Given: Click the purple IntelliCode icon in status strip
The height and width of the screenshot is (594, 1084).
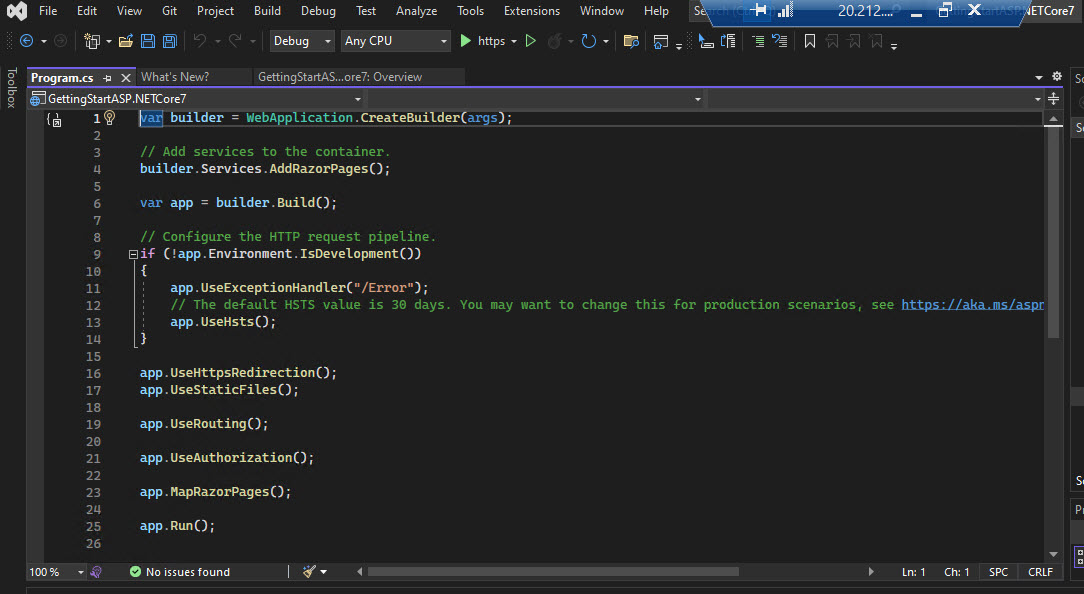Looking at the screenshot, I should click(96, 572).
